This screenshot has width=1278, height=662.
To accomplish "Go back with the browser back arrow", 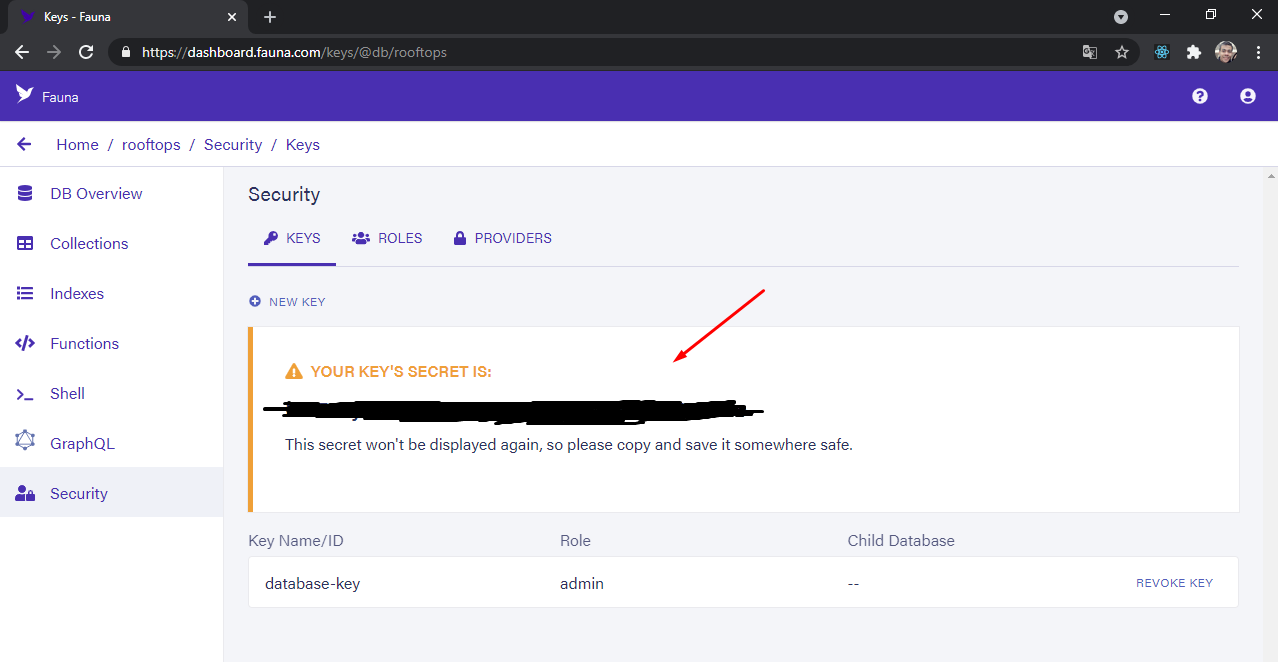I will pyautogui.click(x=22, y=52).
